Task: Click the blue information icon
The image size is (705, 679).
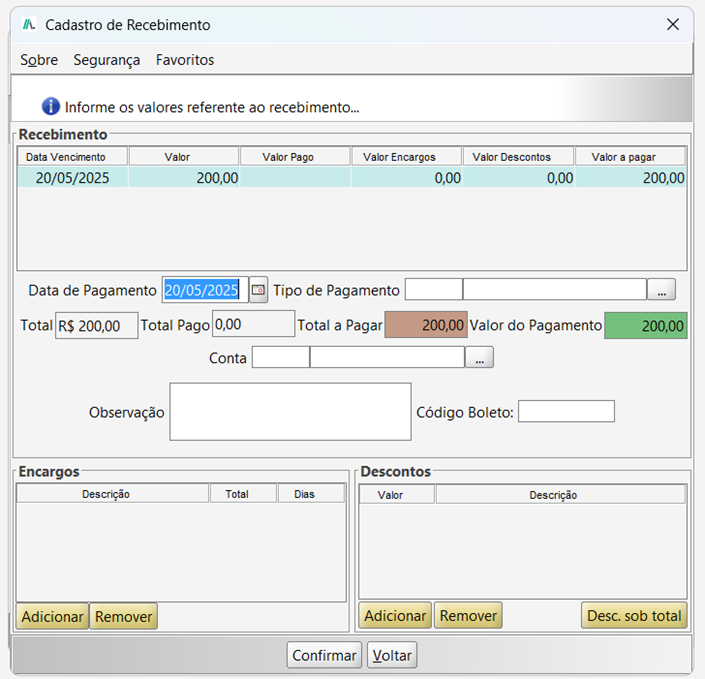Action: coord(51,107)
